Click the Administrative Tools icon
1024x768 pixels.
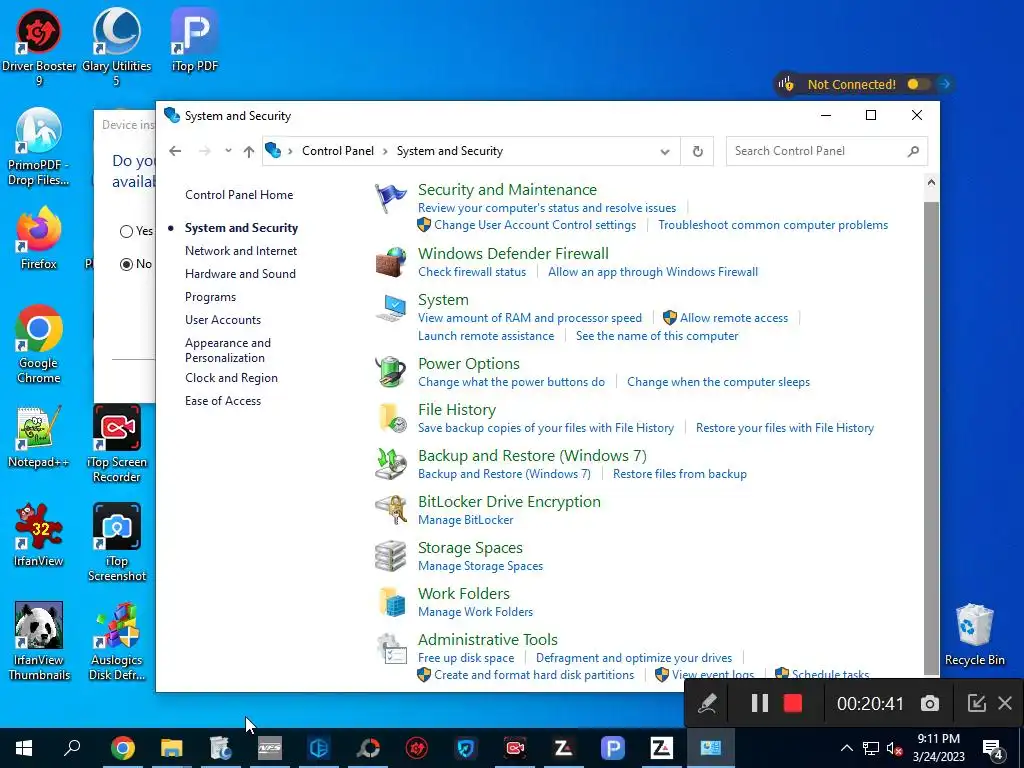click(x=391, y=648)
